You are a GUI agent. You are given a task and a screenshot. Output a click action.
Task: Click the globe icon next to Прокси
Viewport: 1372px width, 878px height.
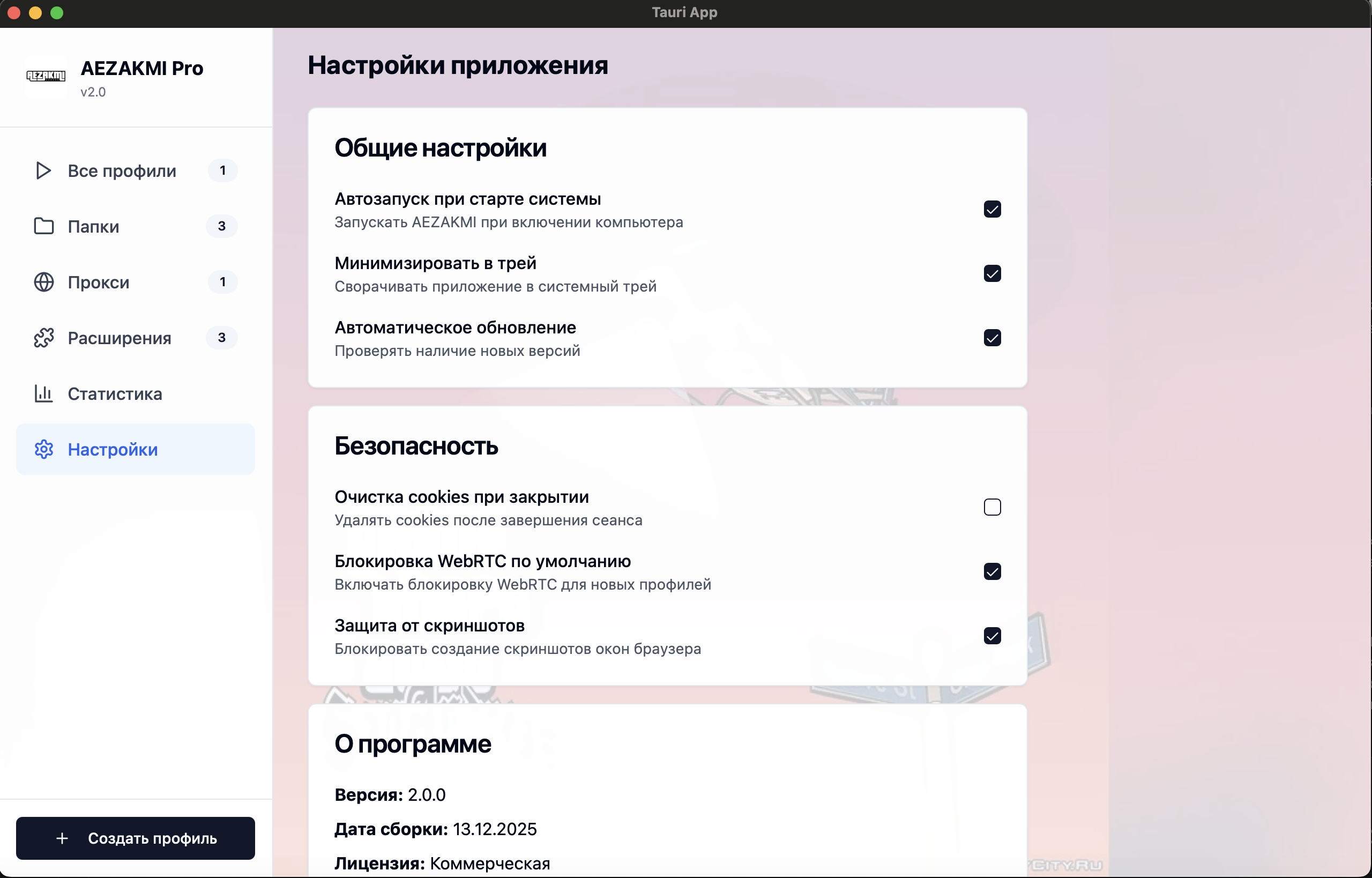43,281
